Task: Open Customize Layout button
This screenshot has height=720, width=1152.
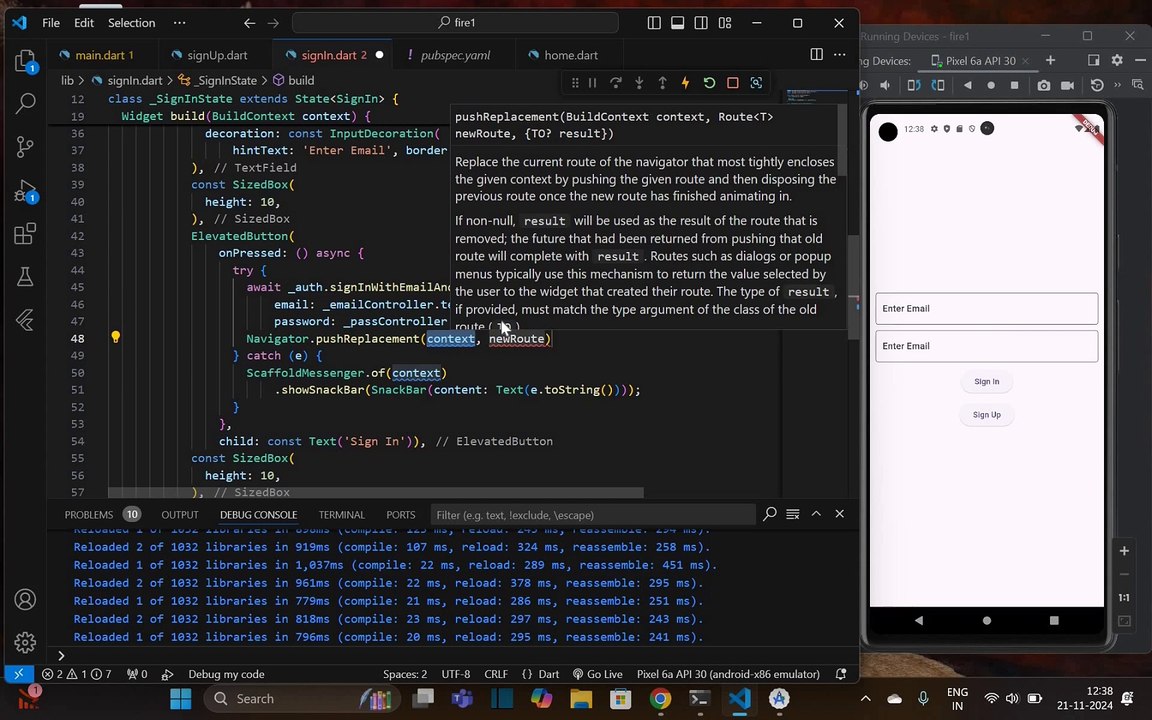Action: [725, 23]
